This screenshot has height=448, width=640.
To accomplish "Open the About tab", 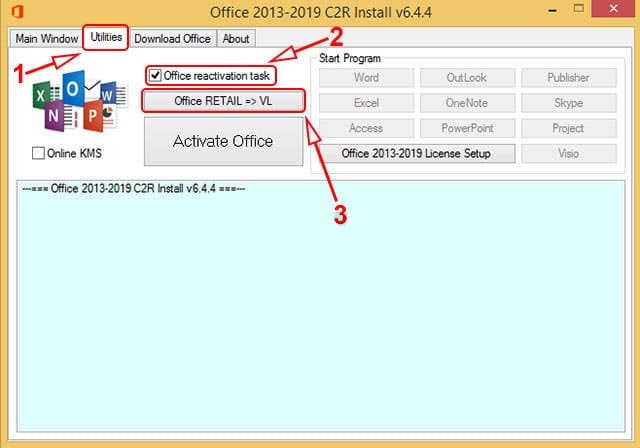I will point(236,39).
